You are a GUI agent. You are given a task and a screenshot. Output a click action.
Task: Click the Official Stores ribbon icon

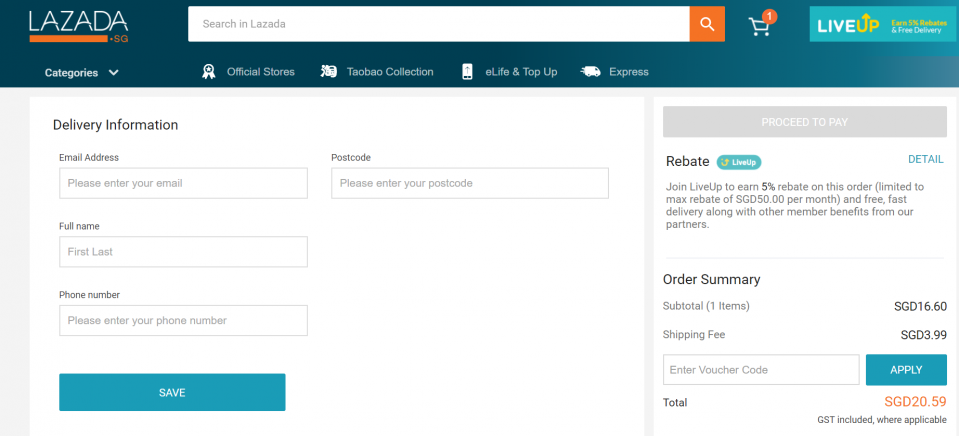[208, 72]
